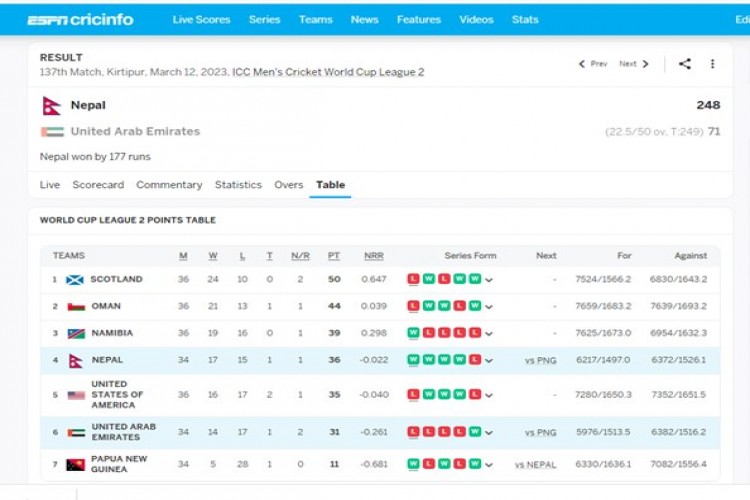The height and width of the screenshot is (500, 750).
Task: Switch to the Live tab
Action: tap(50, 185)
